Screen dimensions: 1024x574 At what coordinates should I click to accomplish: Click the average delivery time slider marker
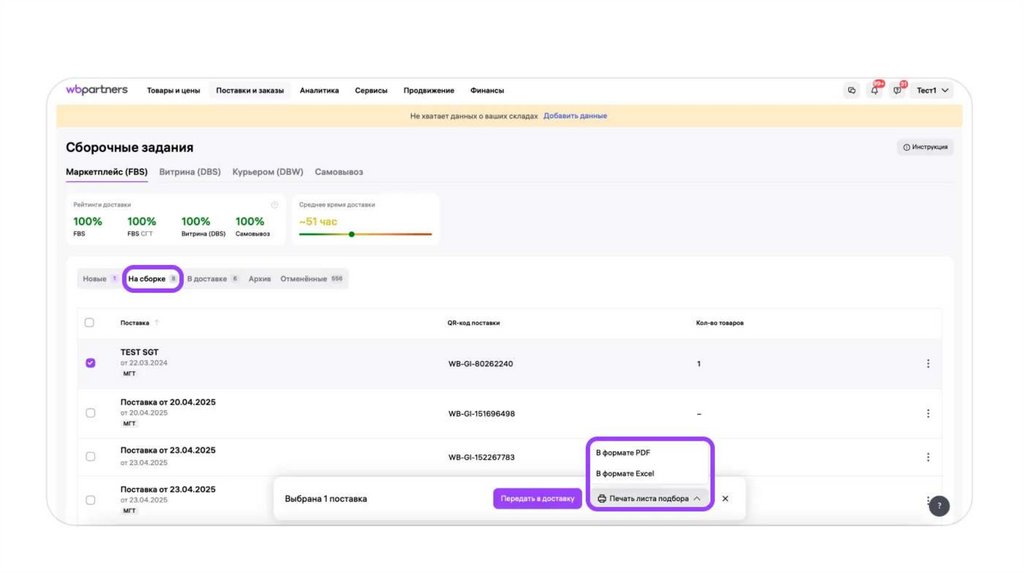pos(351,234)
